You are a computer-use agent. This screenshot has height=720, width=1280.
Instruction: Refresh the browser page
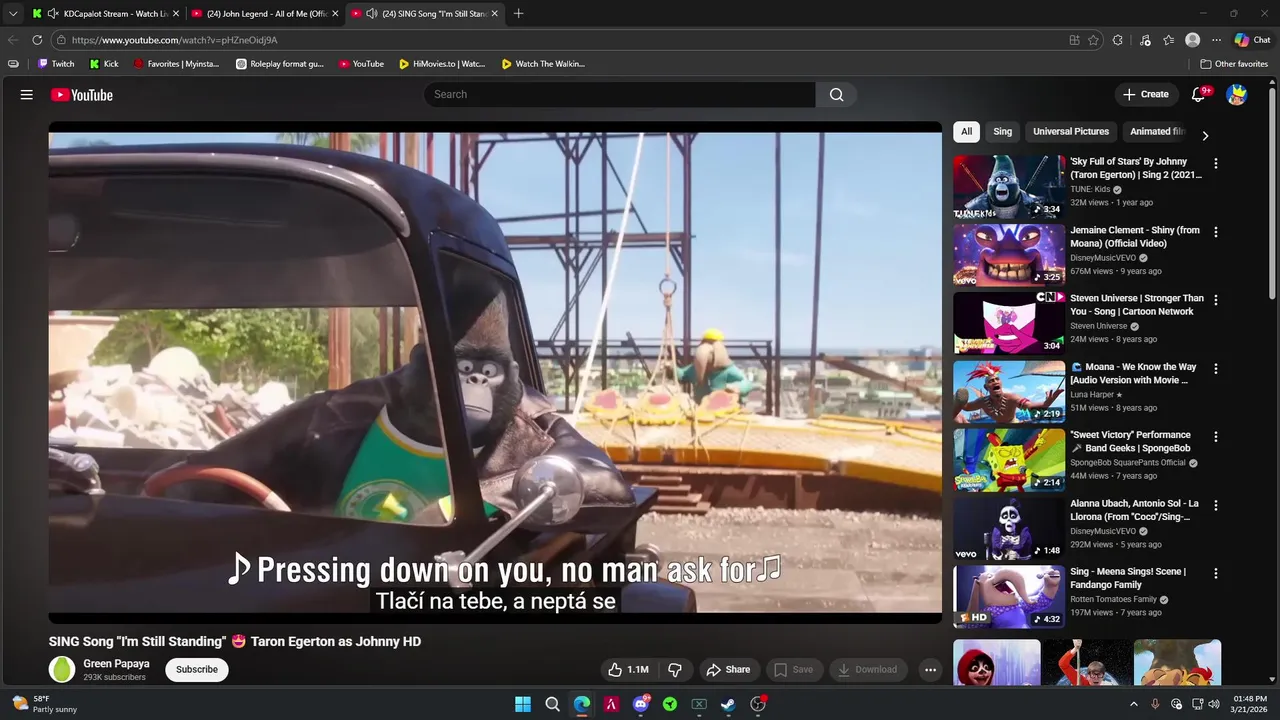click(x=37, y=40)
